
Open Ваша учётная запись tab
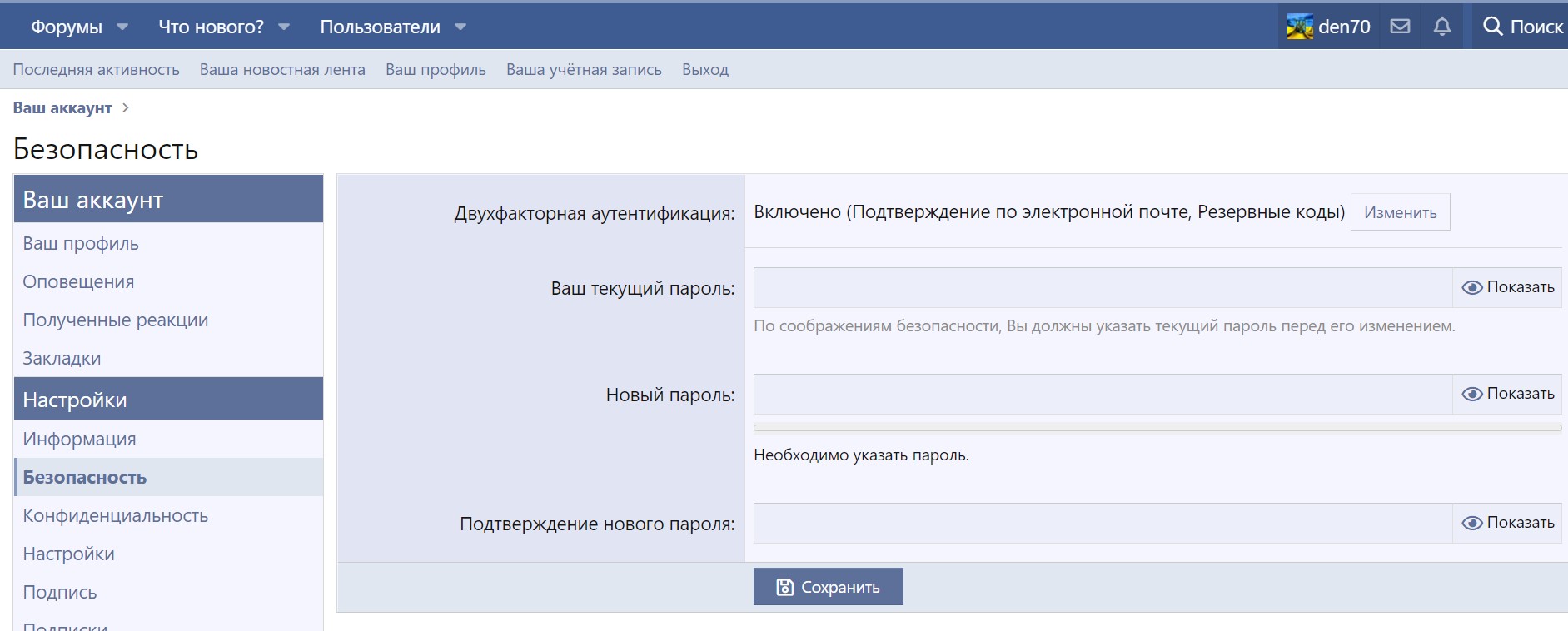point(584,70)
